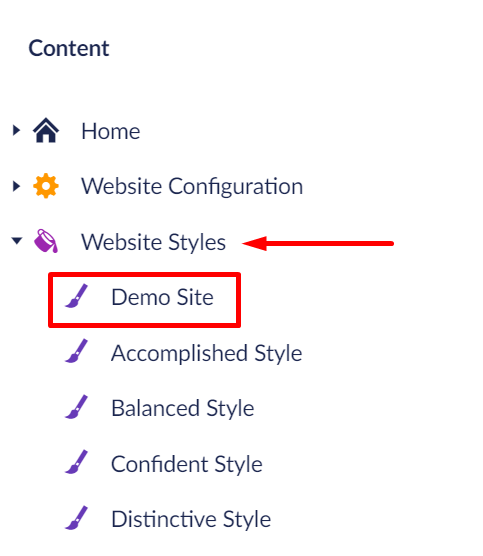Select Balanced Style in the tree
The height and width of the screenshot is (556, 483).
(x=183, y=408)
